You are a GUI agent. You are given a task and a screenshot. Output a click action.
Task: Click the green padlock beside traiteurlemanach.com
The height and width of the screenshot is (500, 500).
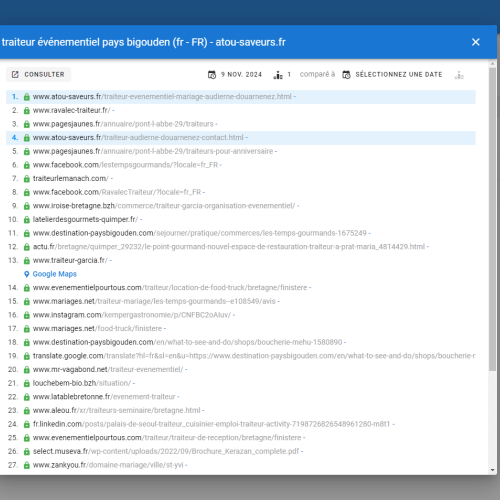coord(27,179)
